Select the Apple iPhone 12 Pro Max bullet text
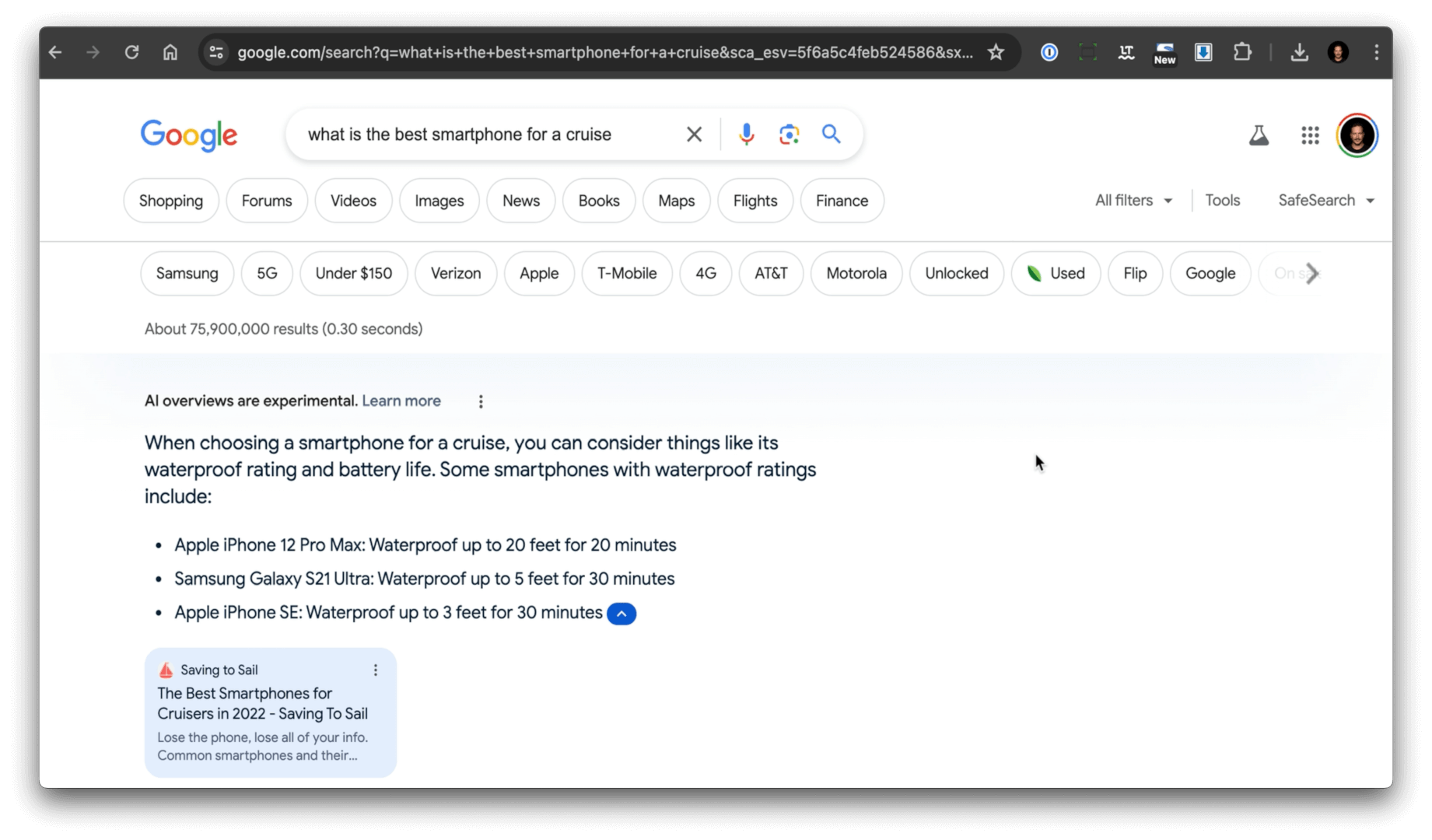This screenshot has width=1432, height=840. [425, 545]
